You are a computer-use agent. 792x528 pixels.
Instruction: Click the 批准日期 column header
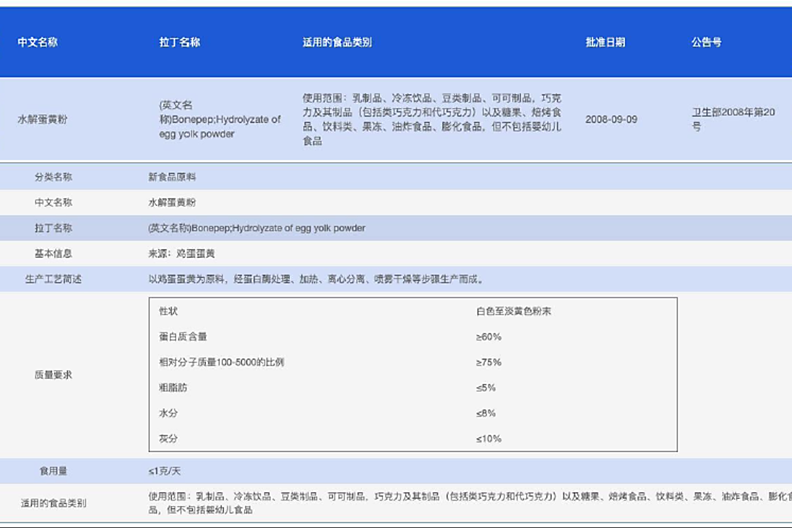click(605, 43)
